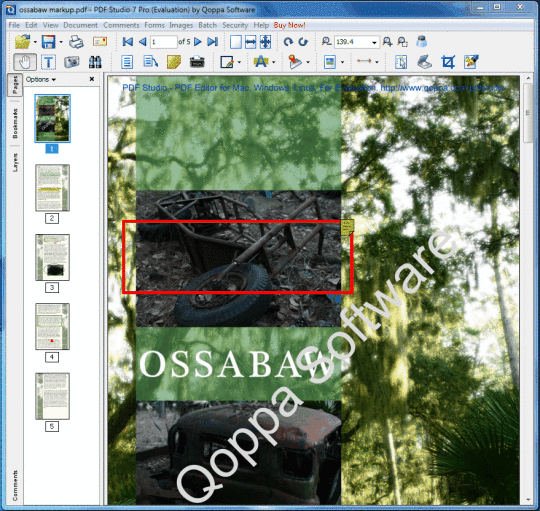Viewport: 540px width, 511px height.
Task: Jump to the last page
Action: click(212, 42)
